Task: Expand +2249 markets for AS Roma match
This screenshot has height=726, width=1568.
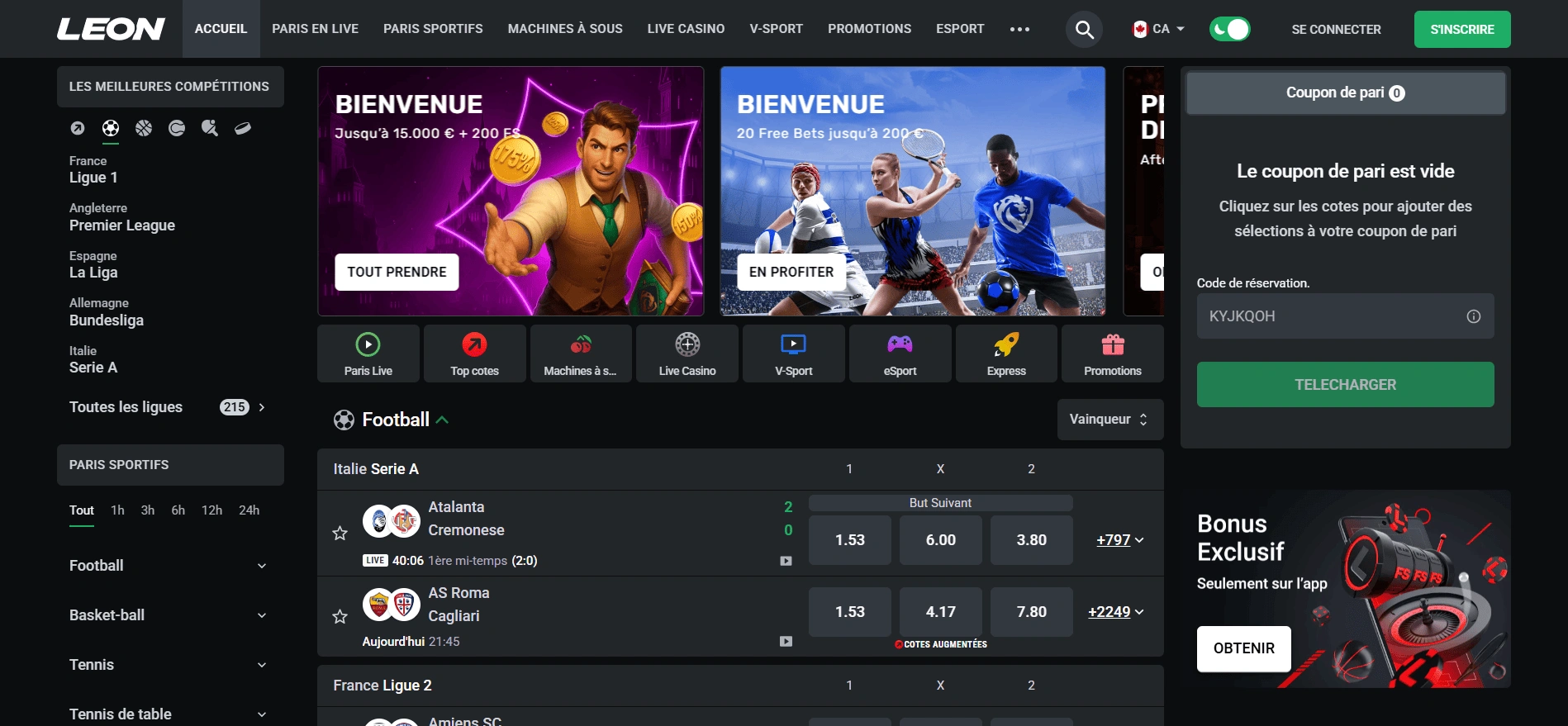Action: pyautogui.click(x=1116, y=612)
